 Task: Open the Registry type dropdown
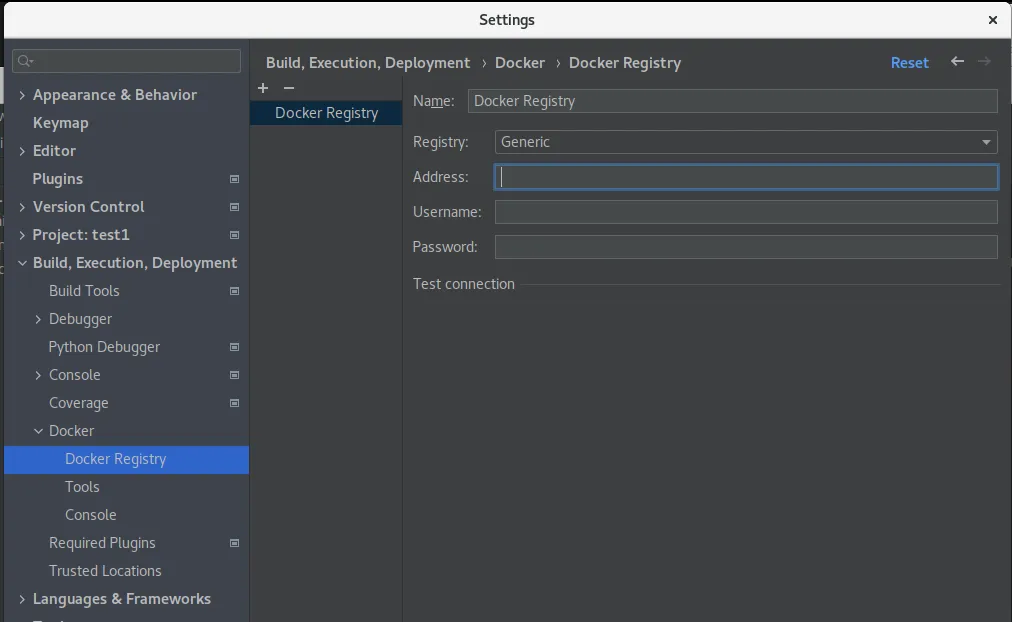[746, 142]
